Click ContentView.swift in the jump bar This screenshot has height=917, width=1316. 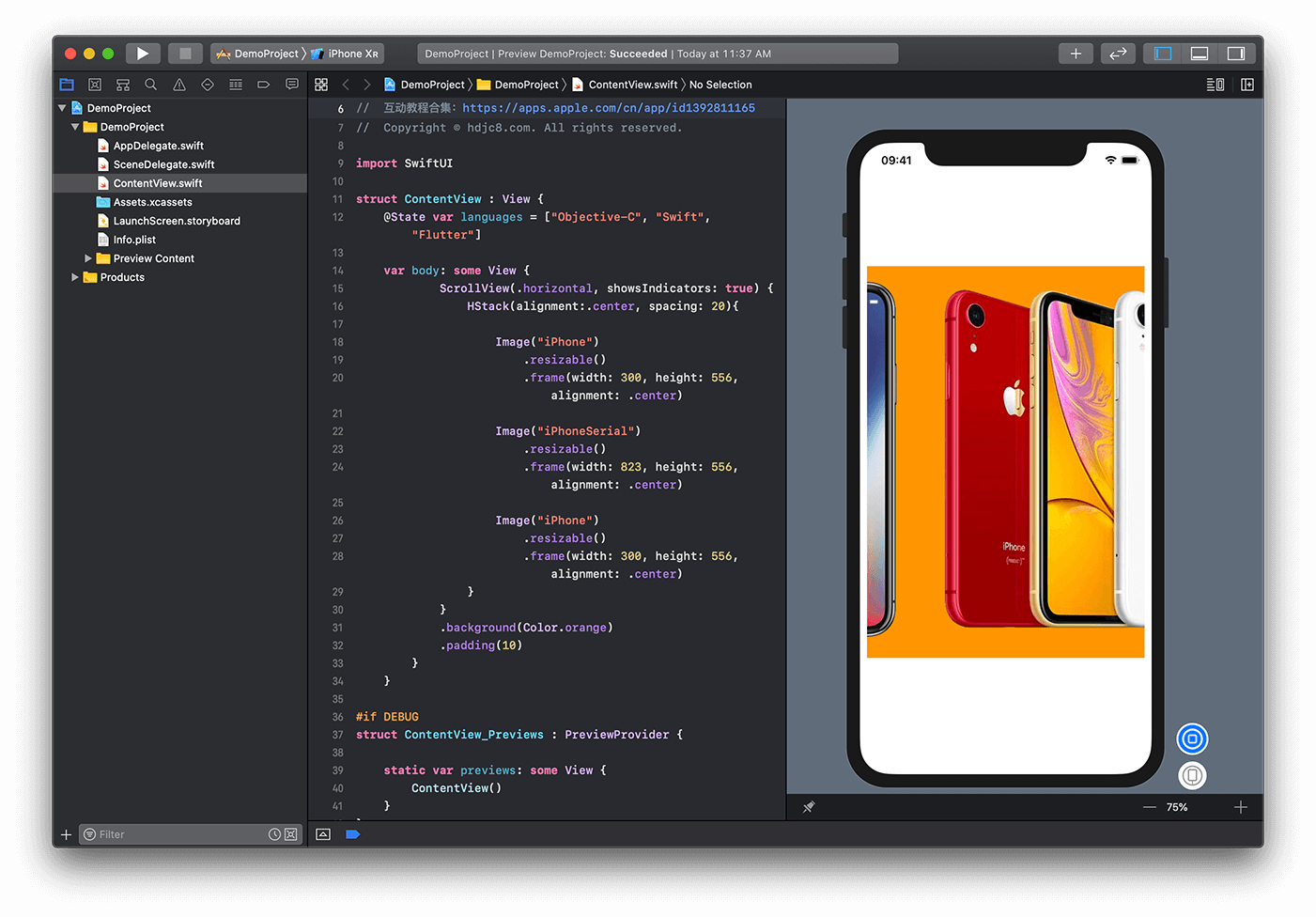click(x=625, y=85)
